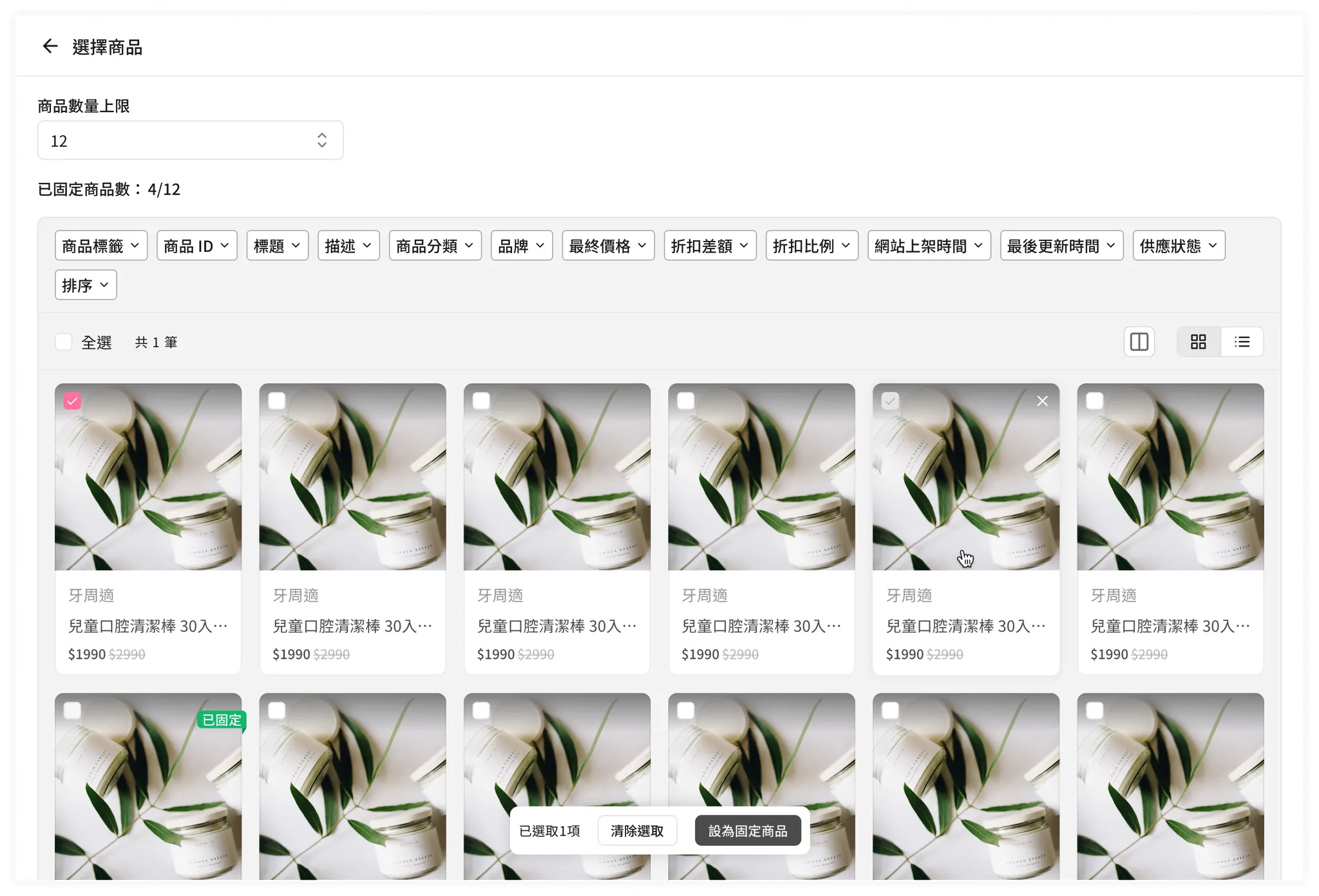Click the X on the hovered product card
Viewport: 1319px width, 896px height.
(1042, 401)
